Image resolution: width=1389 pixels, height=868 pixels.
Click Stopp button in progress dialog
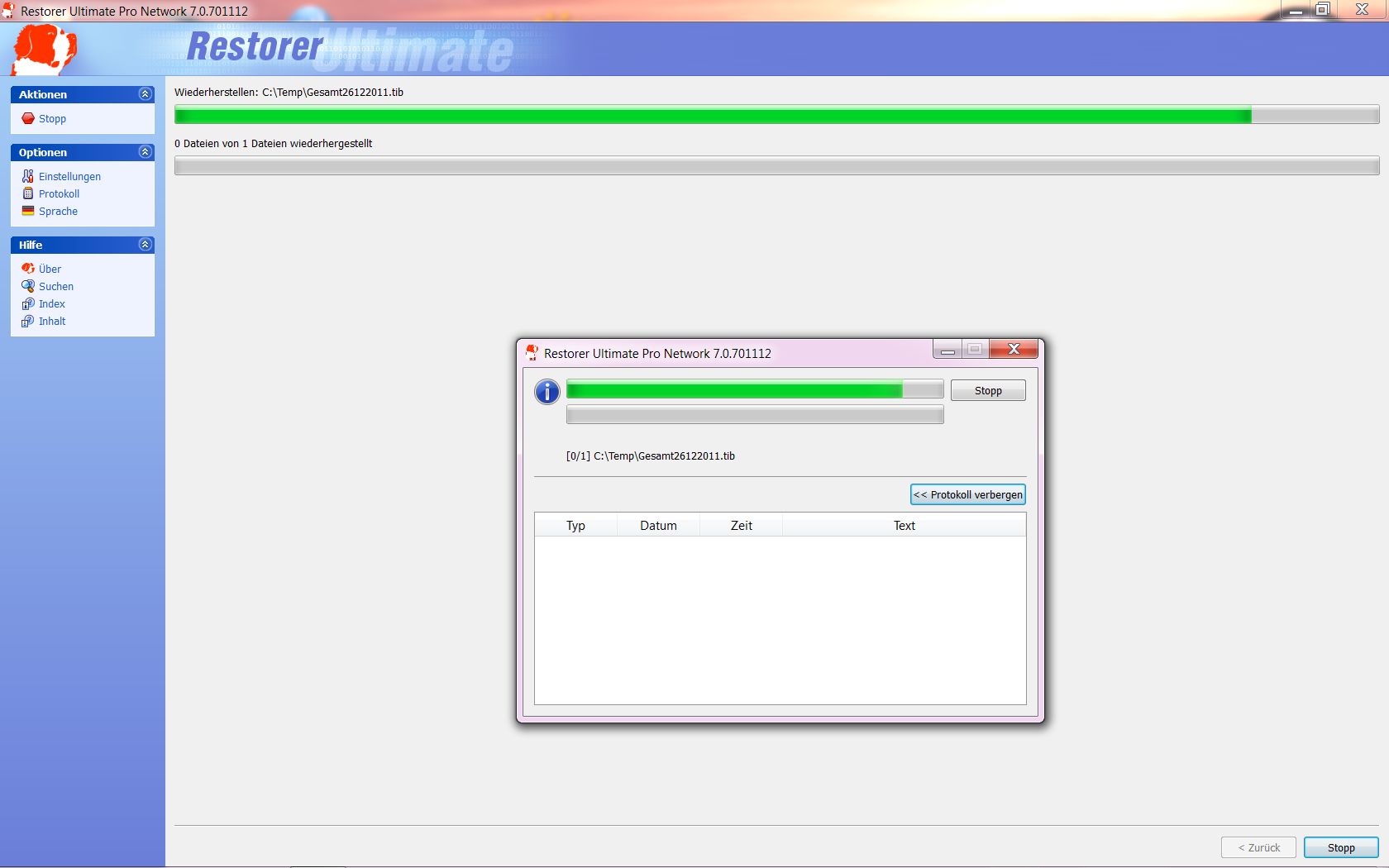click(x=988, y=390)
